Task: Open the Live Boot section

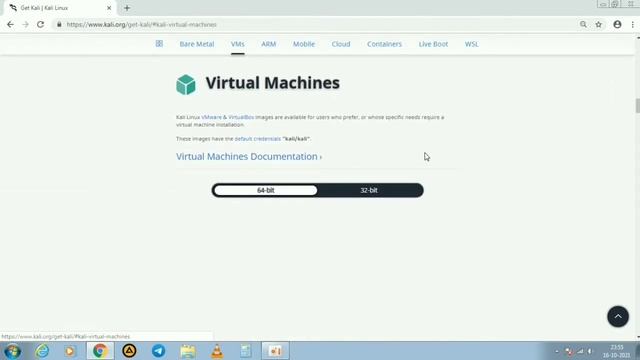Action: (x=433, y=44)
